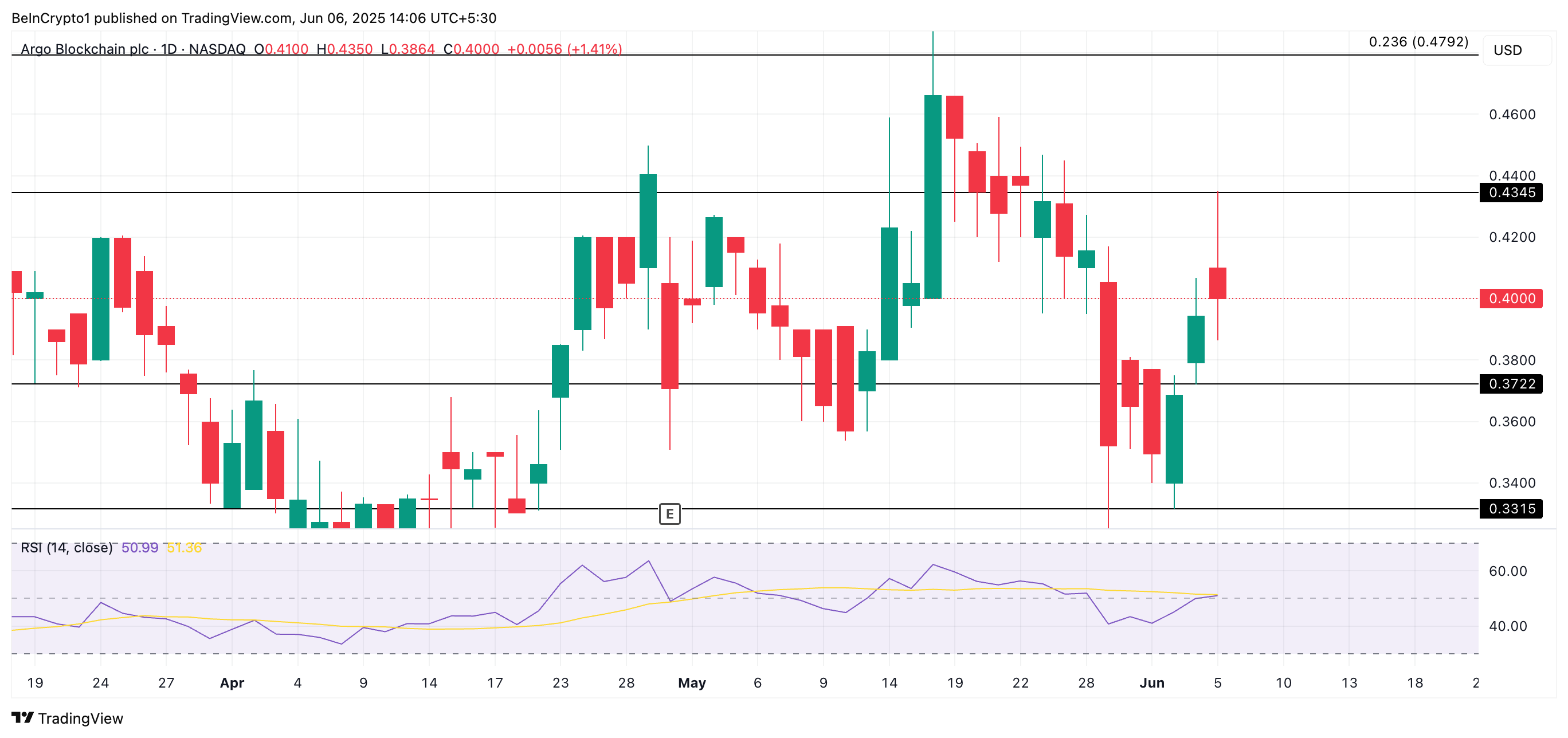Click the yellow RSI average value 51.36
The image size is (1568, 738).
click(184, 548)
